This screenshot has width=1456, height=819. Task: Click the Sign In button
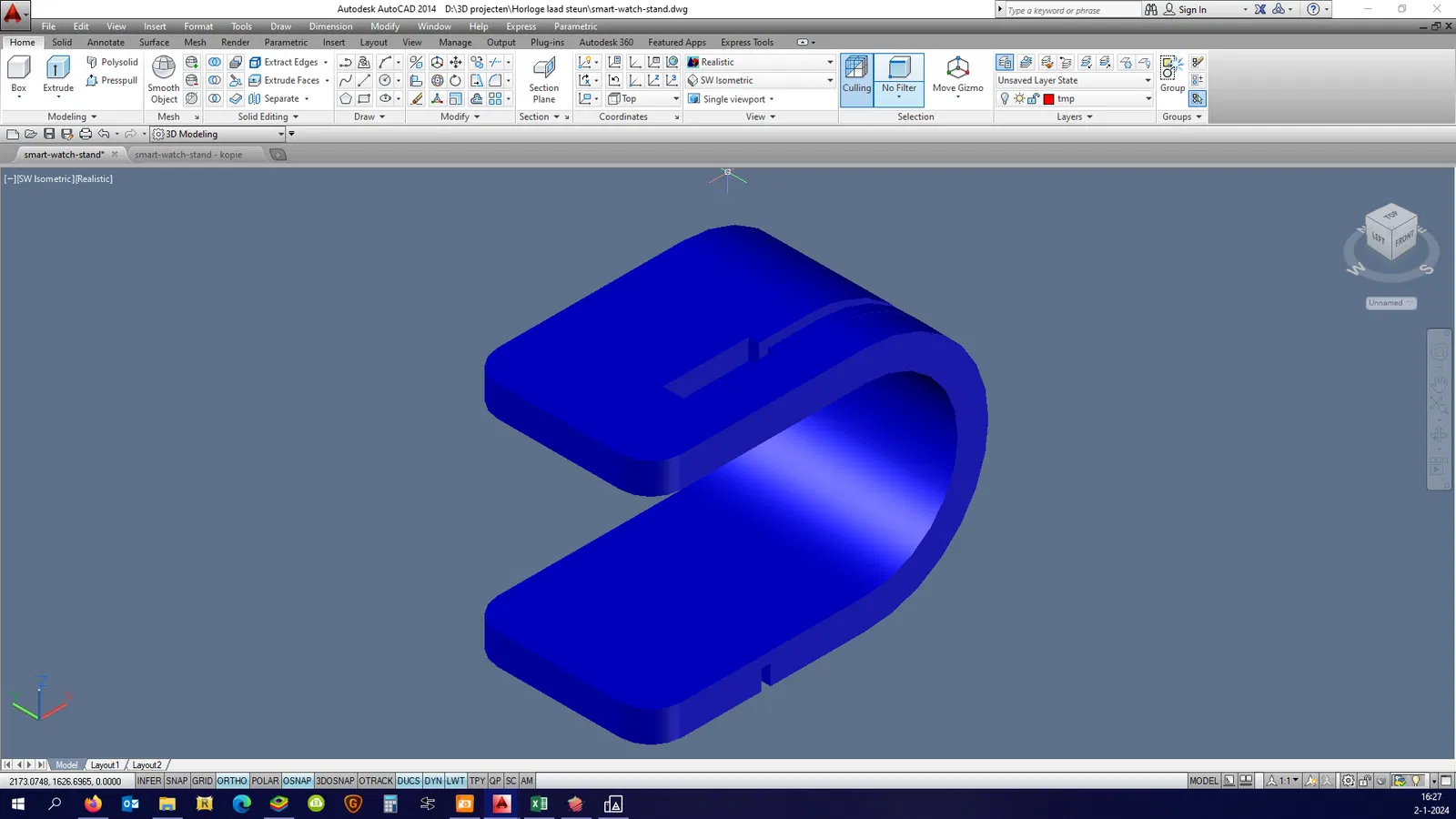pyautogui.click(x=1192, y=9)
